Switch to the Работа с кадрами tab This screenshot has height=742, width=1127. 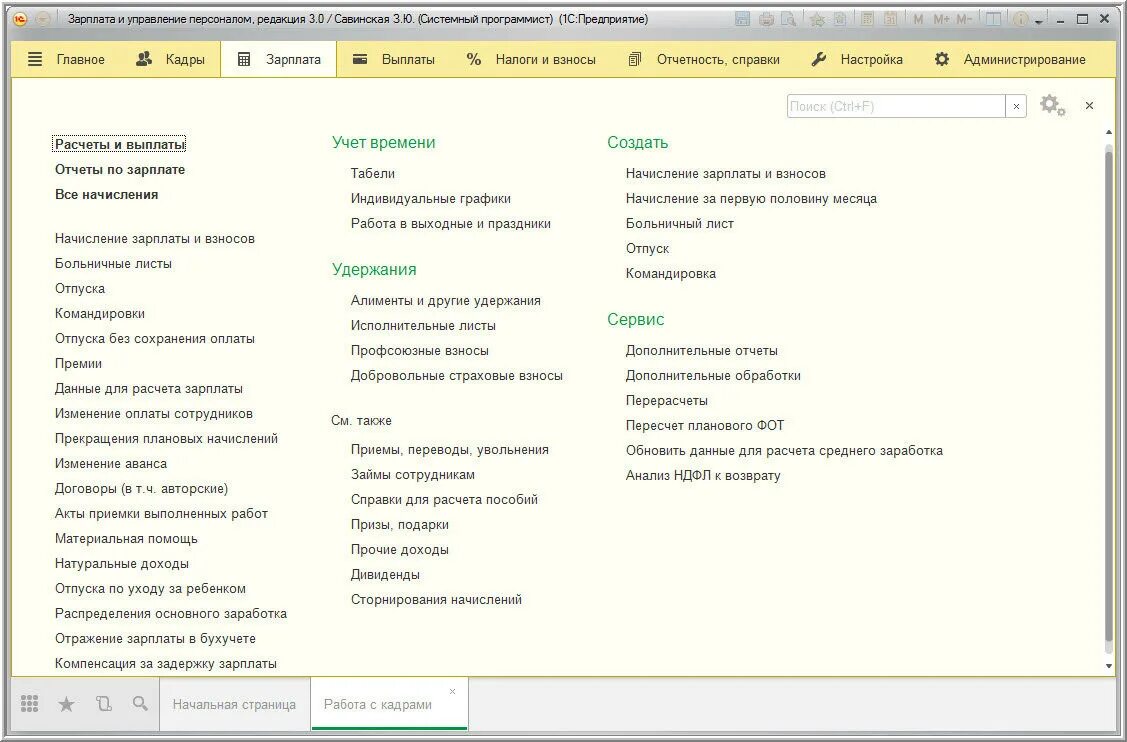pos(378,705)
